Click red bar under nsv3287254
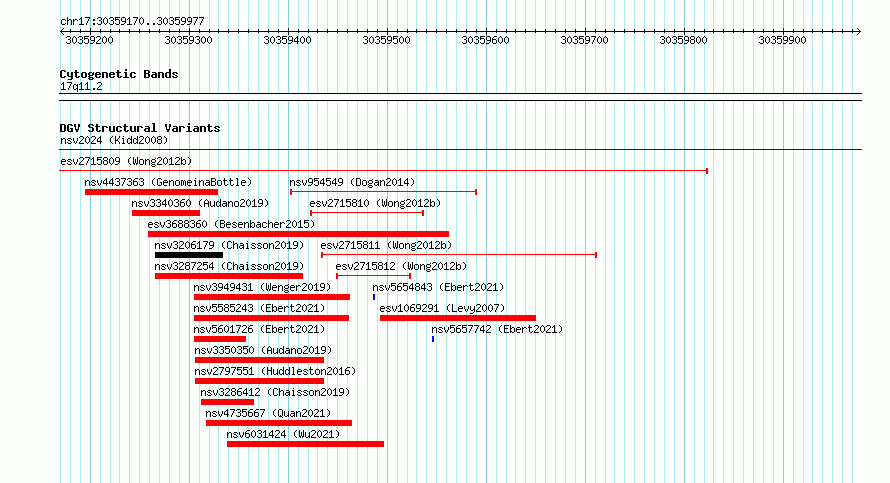 pyautogui.click(x=229, y=276)
